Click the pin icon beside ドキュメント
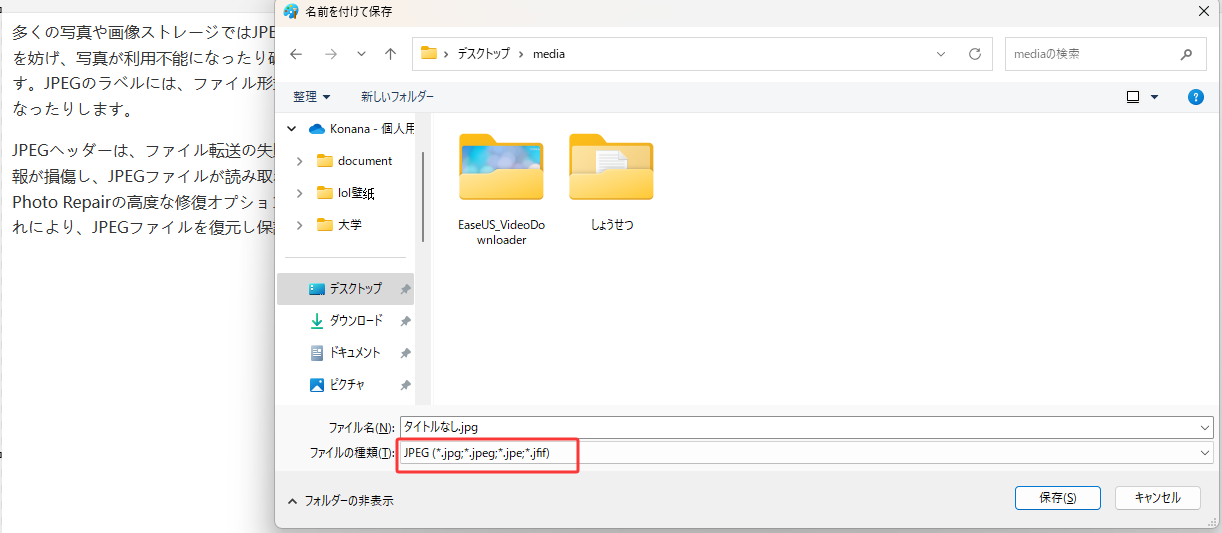This screenshot has width=1222, height=533. [405, 353]
